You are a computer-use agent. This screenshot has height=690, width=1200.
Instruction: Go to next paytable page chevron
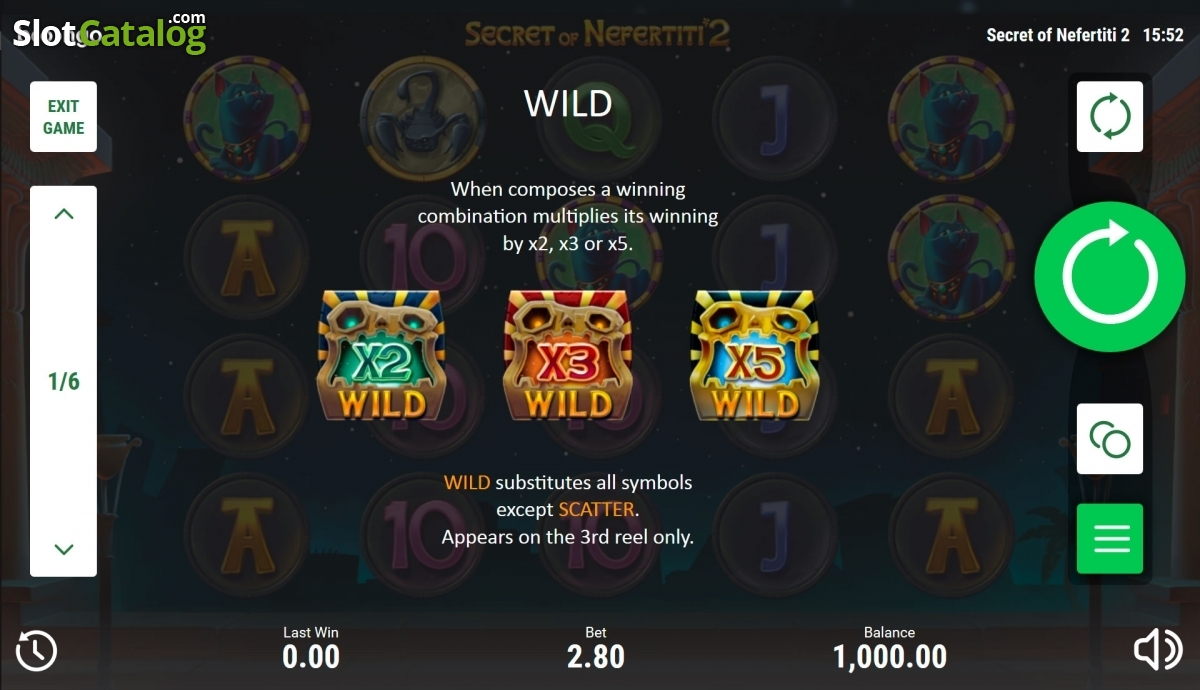(64, 549)
